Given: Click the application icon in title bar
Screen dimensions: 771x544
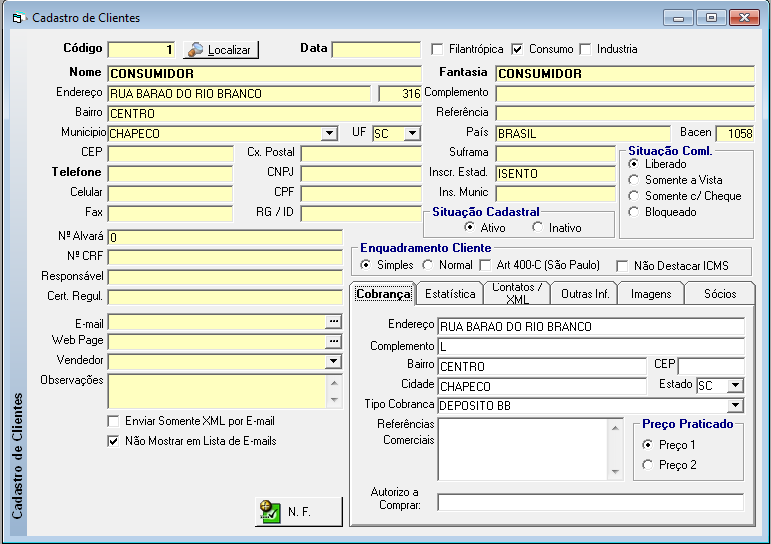Looking at the screenshot, I should click(x=18, y=18).
